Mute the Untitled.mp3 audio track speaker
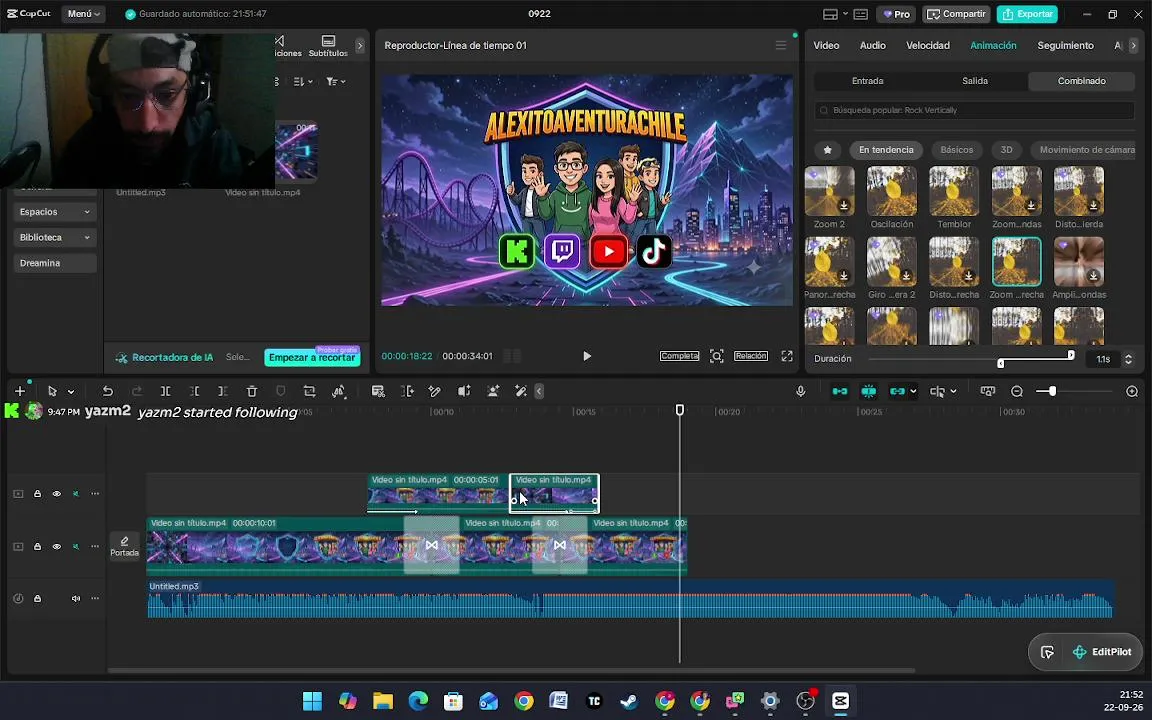Viewport: 1152px width, 720px height. (76, 599)
